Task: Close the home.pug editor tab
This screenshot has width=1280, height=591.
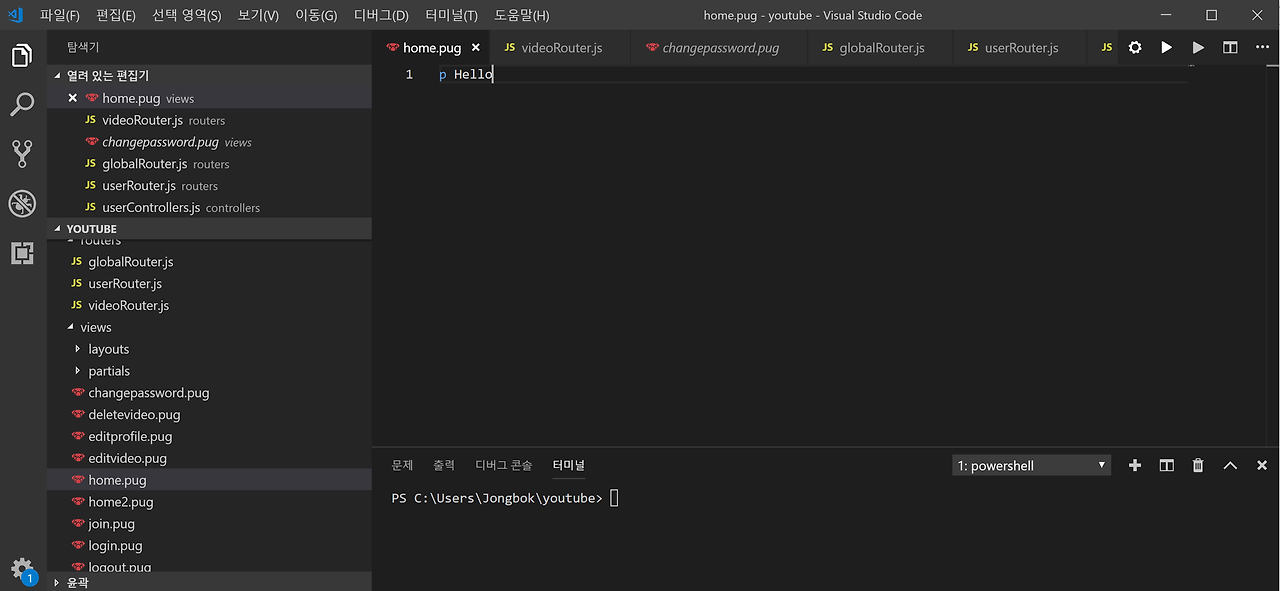Action: click(476, 47)
